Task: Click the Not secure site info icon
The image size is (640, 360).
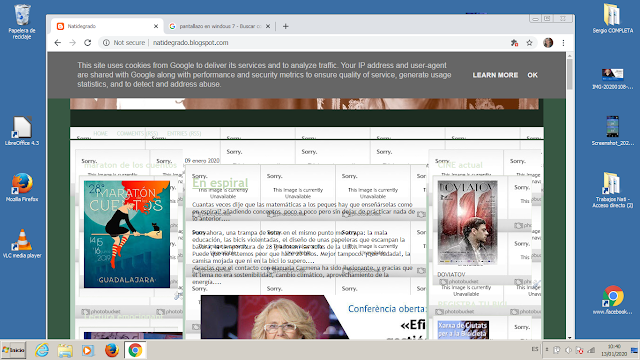Action: 106,42
